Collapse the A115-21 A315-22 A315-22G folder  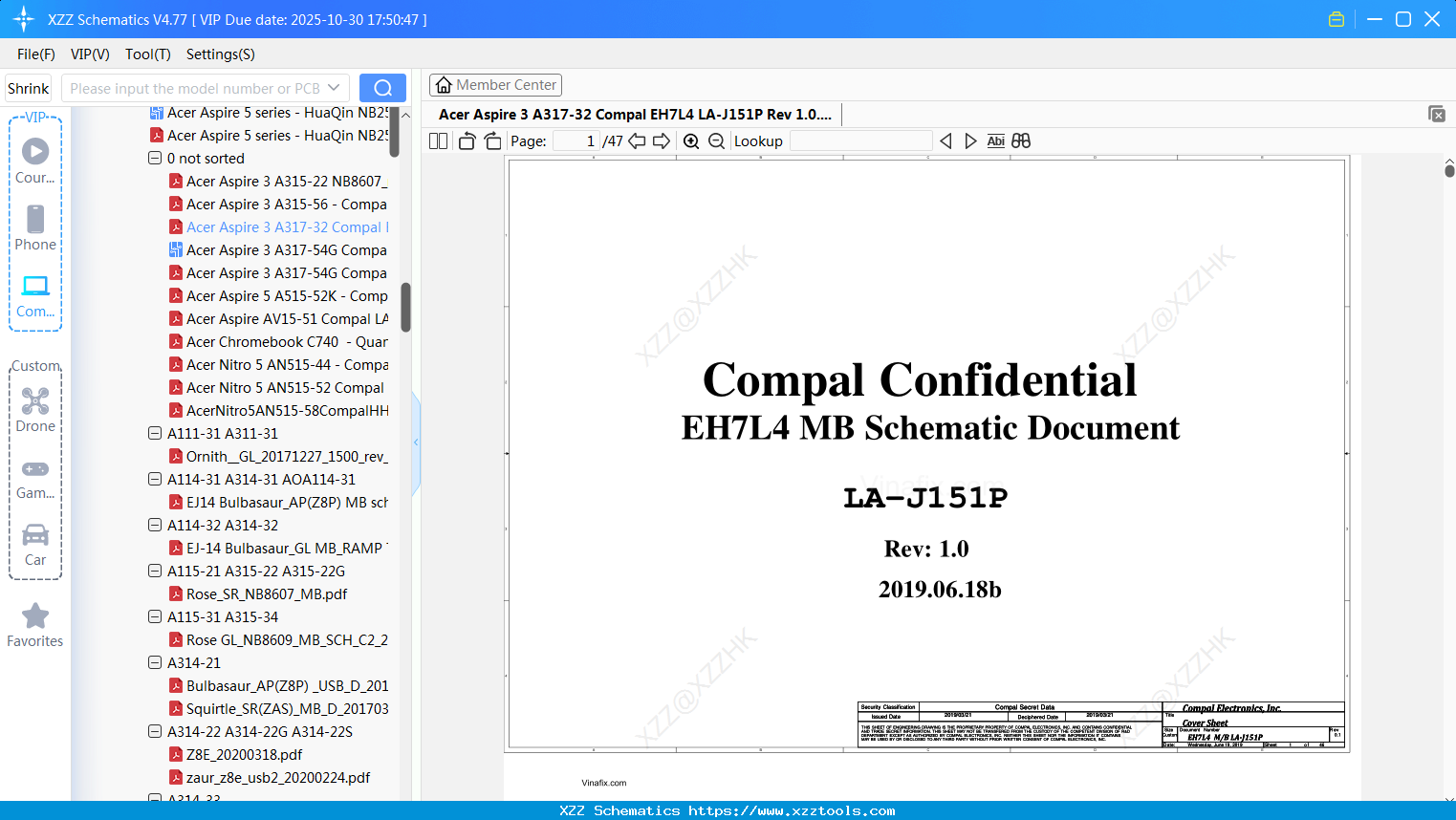pyautogui.click(x=155, y=571)
